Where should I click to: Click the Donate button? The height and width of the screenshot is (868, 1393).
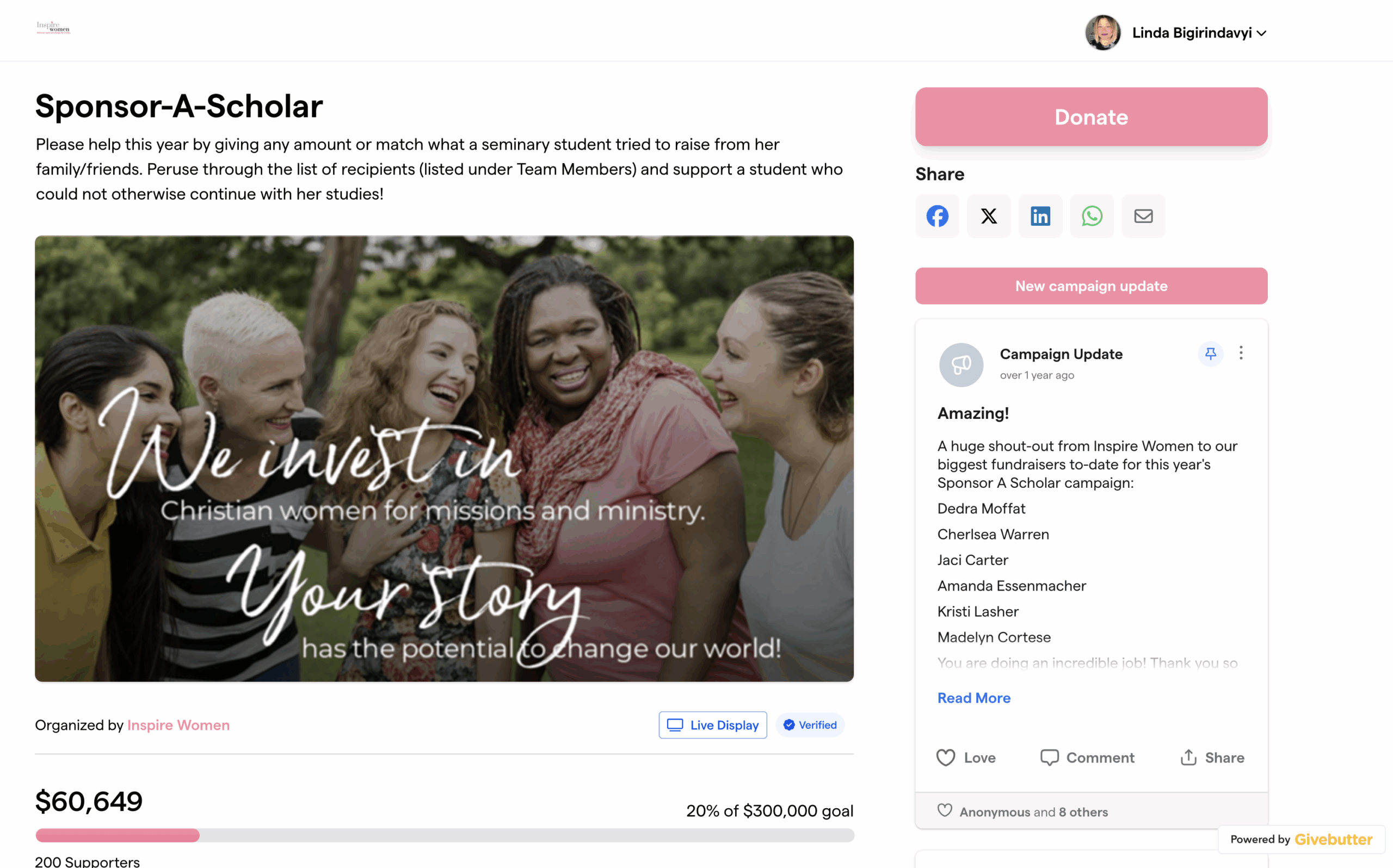coord(1091,117)
